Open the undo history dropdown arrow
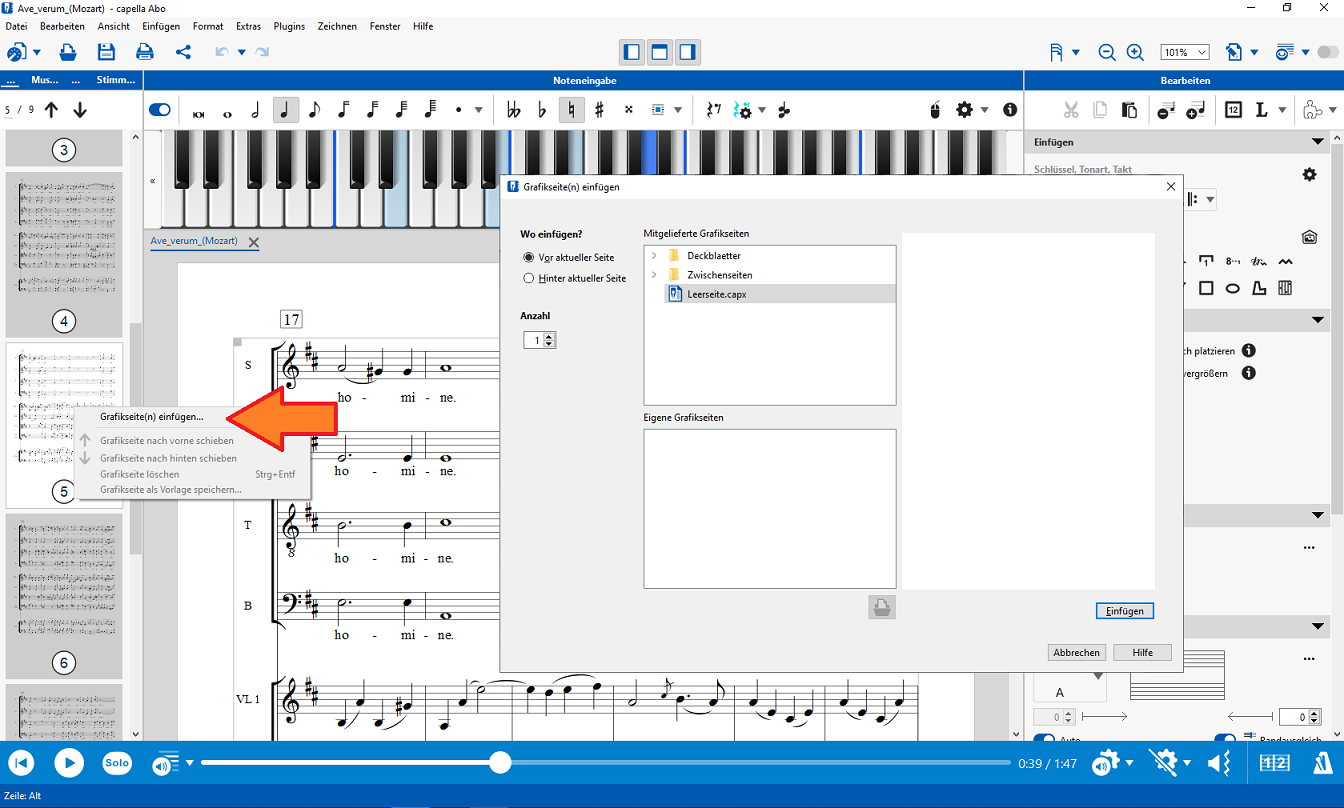This screenshot has width=1344, height=808. click(241, 52)
